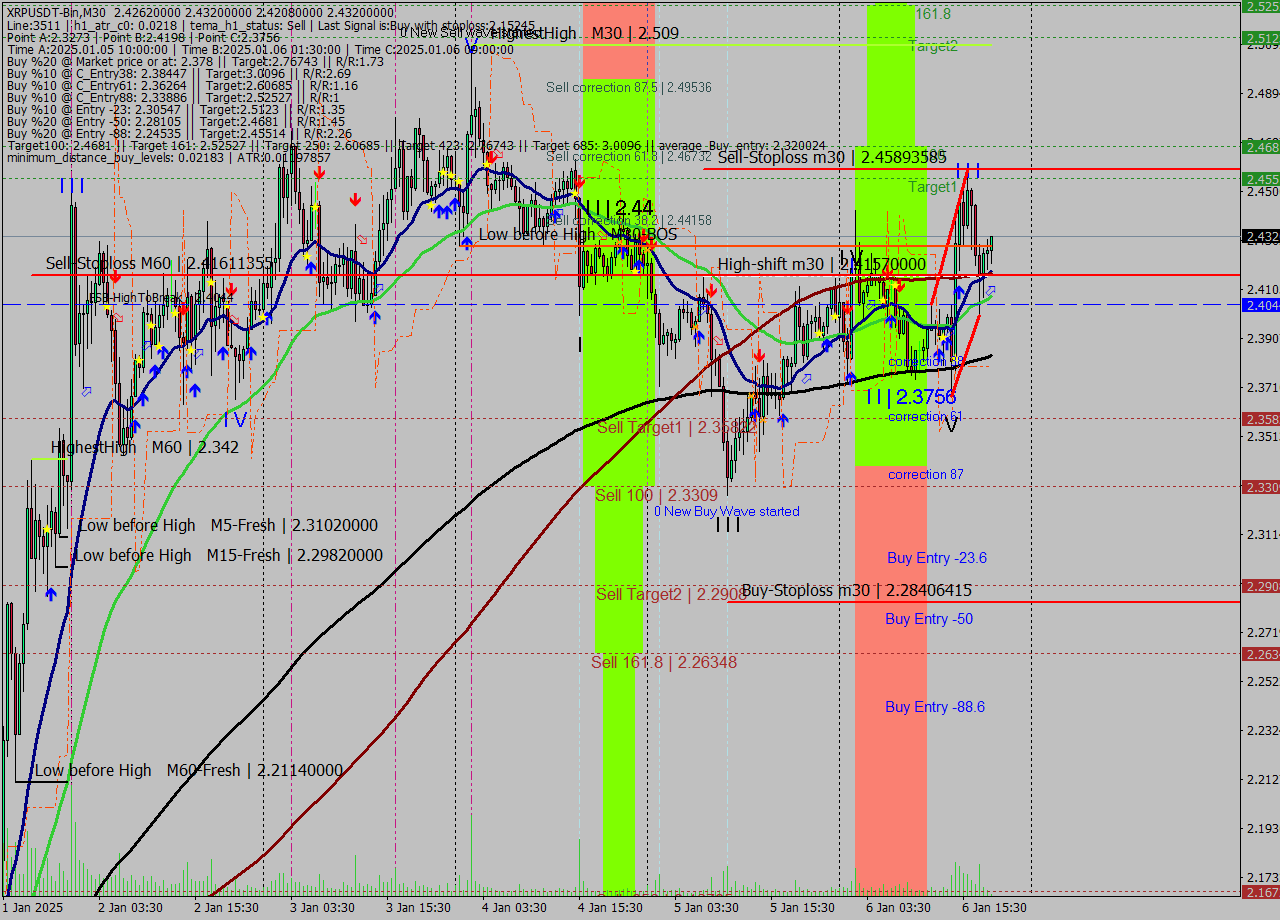Click 'Low before High M5-Fresh | 2.31020000'
This screenshot has height=920, width=1280.
(228, 525)
